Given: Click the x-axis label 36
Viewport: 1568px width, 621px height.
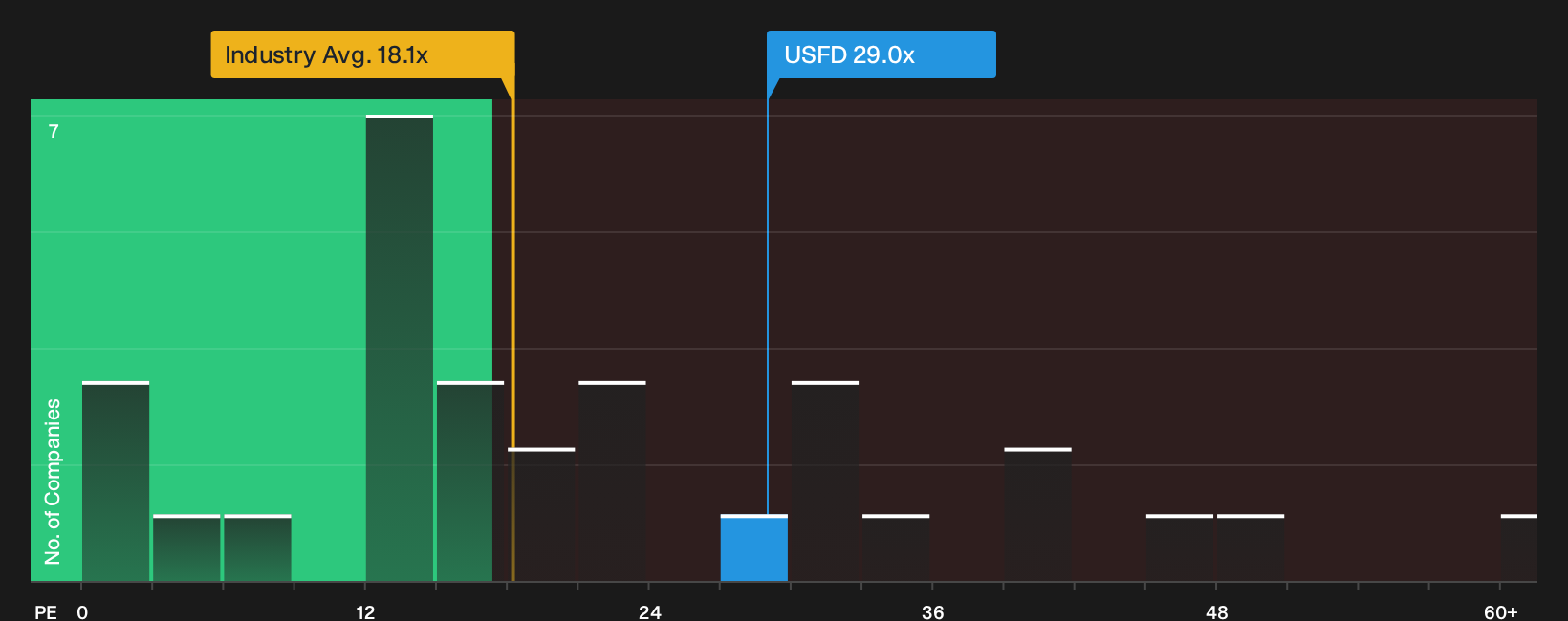Looking at the screenshot, I should coord(932,611).
